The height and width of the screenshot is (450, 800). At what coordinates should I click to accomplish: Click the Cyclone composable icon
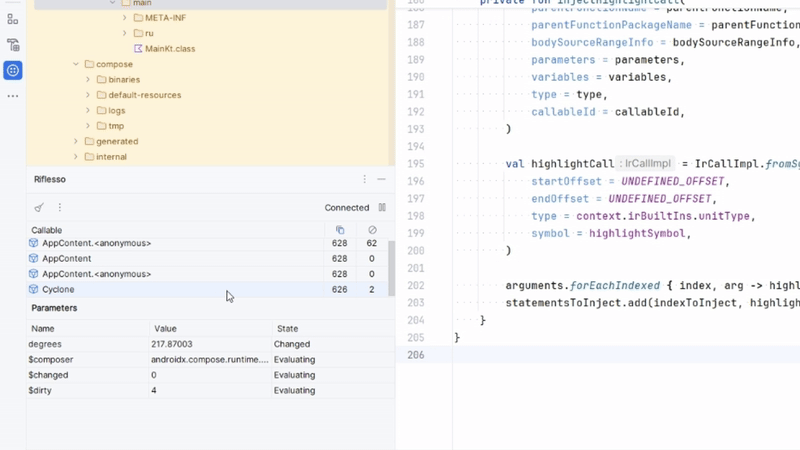tap(34, 289)
